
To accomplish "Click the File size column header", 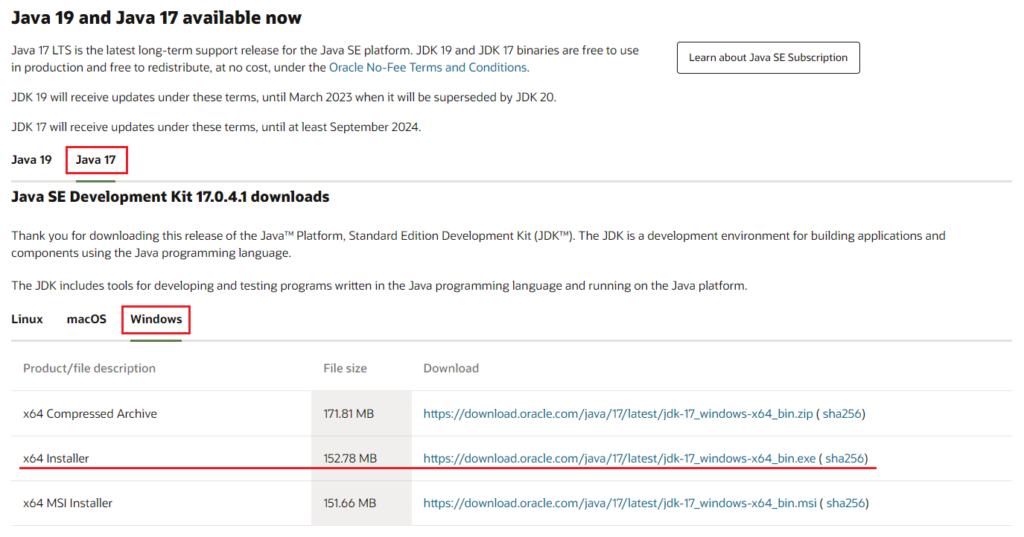I will point(345,368).
